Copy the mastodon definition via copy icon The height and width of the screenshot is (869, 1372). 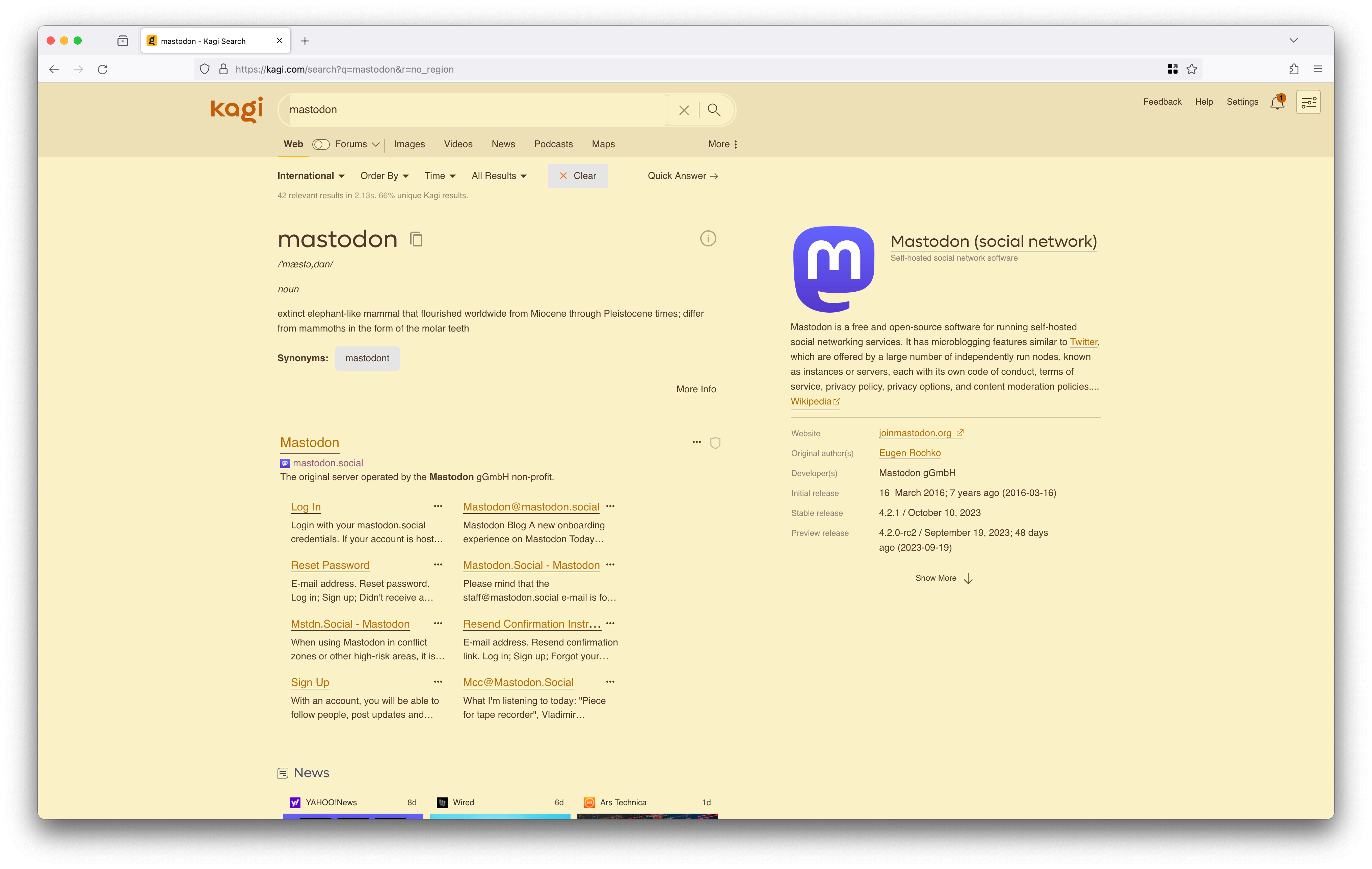tap(417, 239)
